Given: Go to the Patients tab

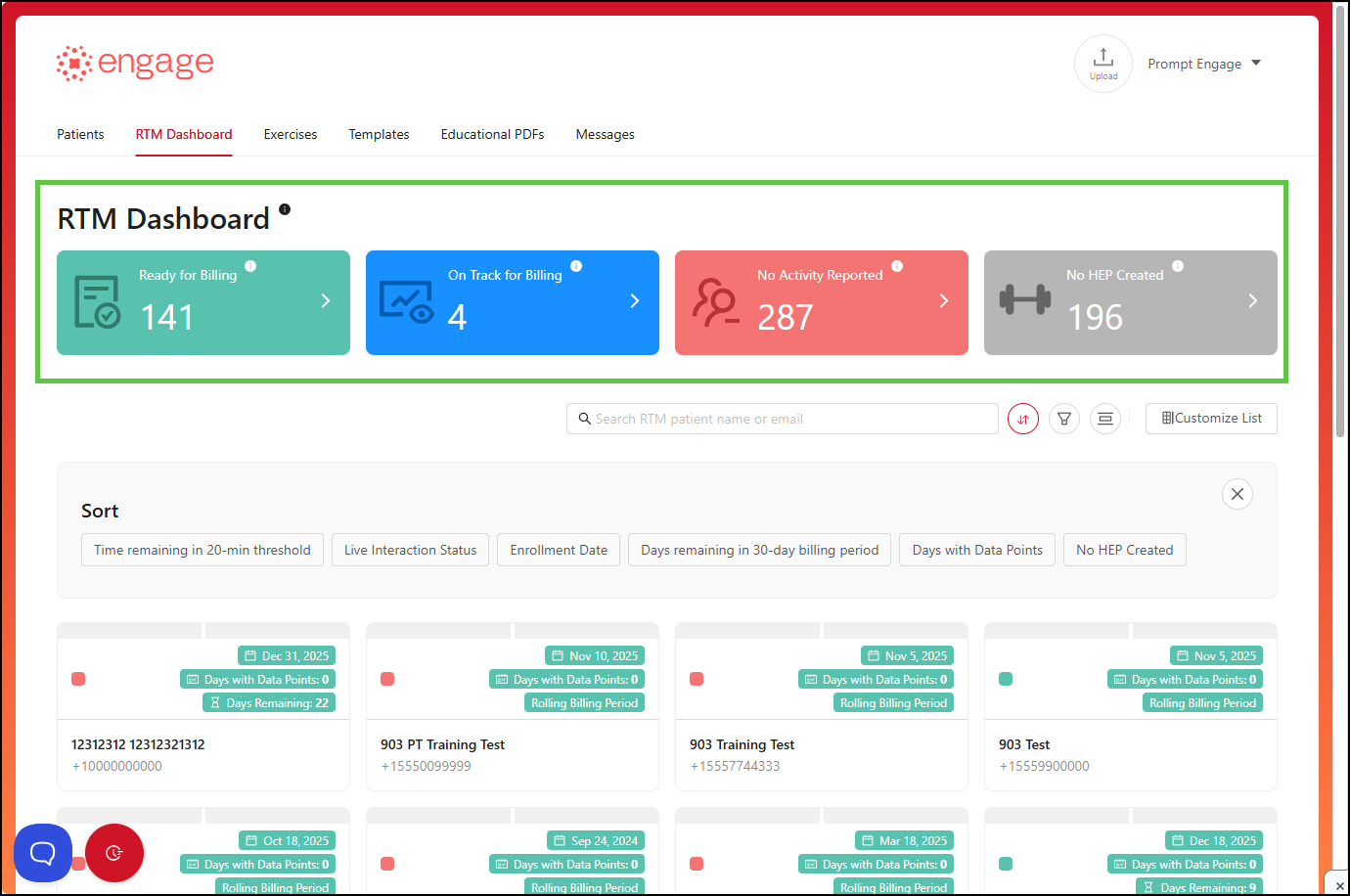Looking at the screenshot, I should coord(80,134).
